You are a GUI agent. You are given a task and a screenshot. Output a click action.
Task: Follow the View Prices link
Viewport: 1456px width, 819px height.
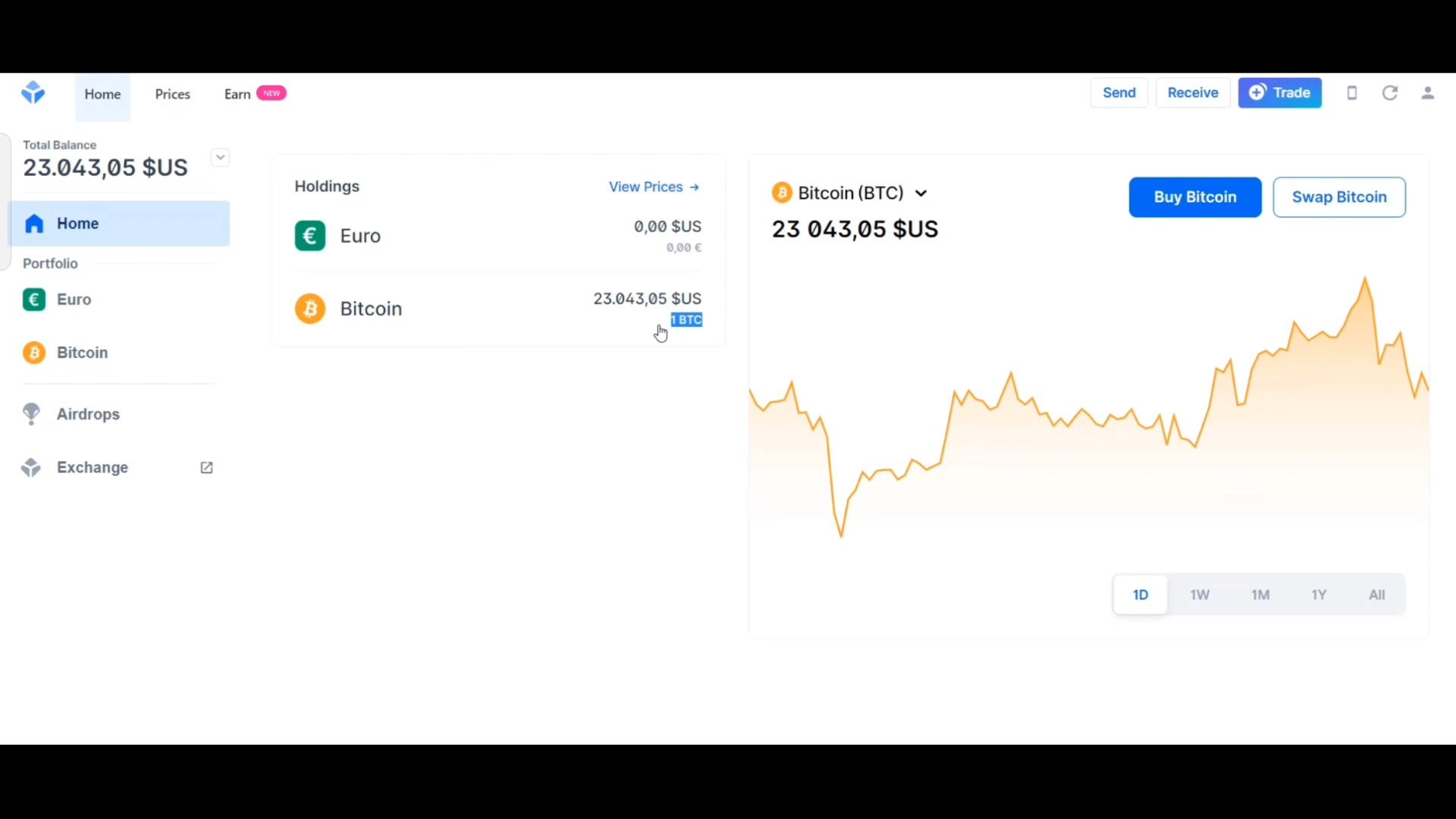654,187
